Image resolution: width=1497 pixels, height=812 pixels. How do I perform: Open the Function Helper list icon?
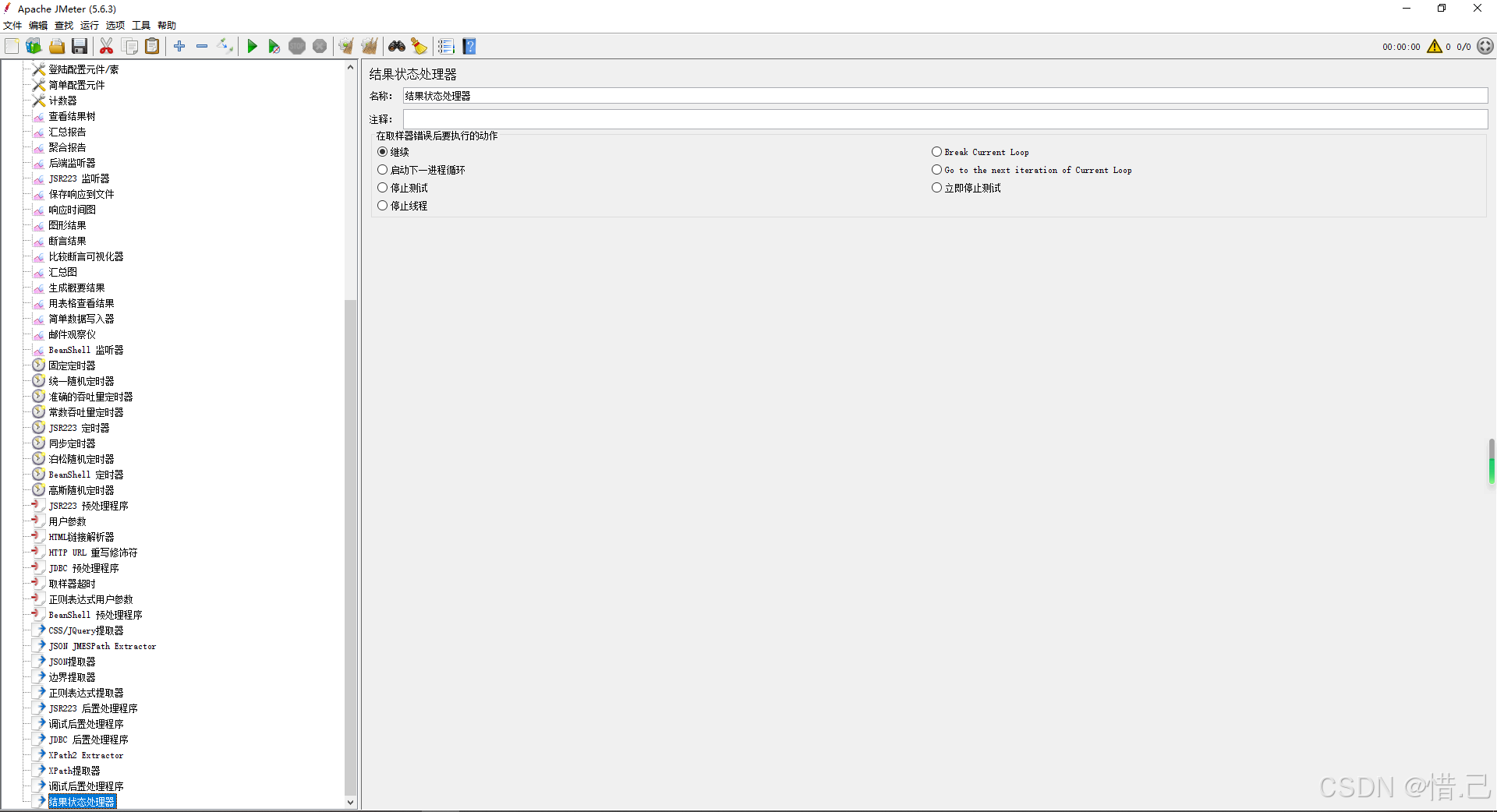[x=446, y=47]
